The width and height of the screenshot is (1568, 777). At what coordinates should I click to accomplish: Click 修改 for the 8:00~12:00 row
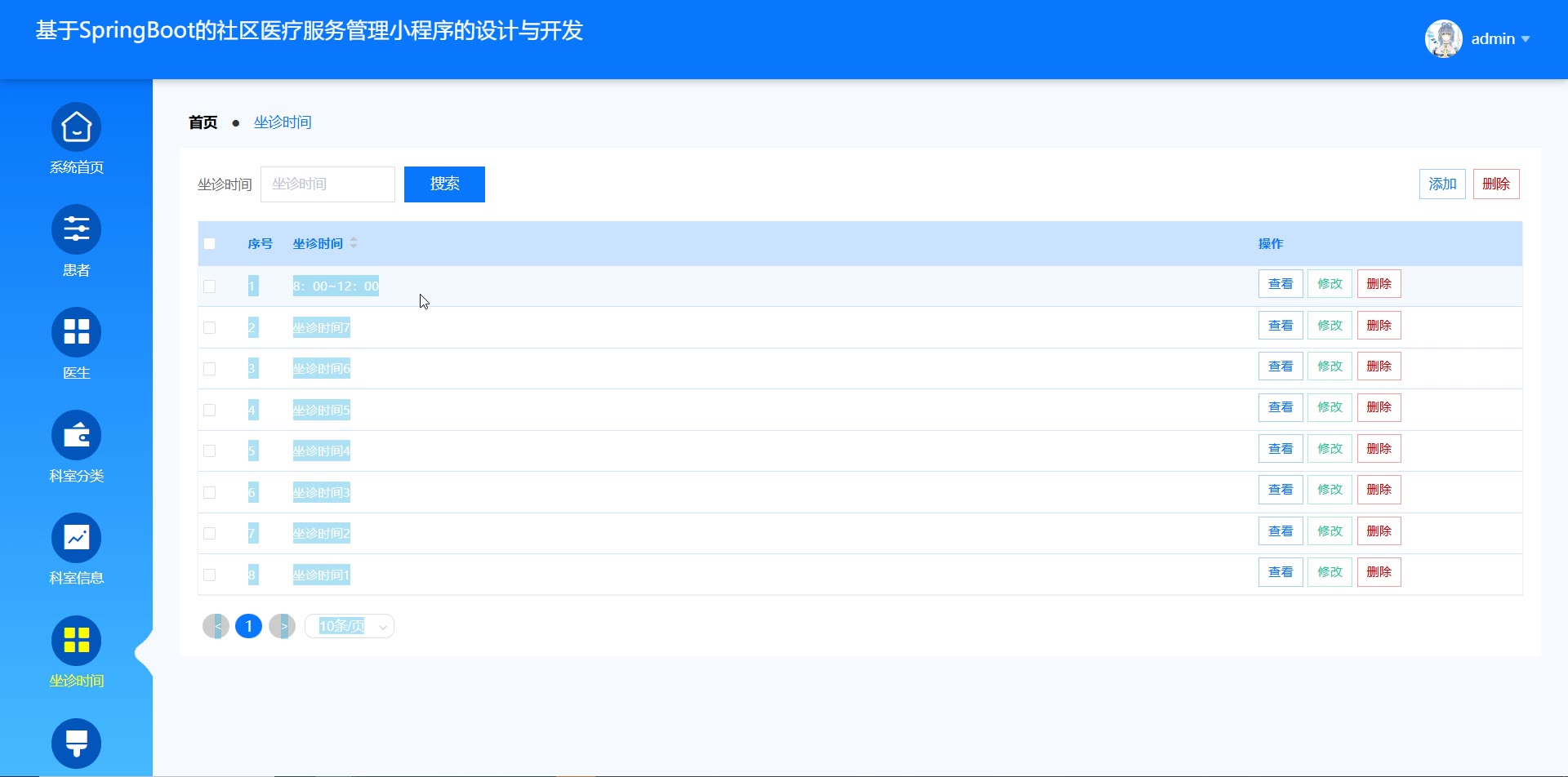pyautogui.click(x=1330, y=284)
